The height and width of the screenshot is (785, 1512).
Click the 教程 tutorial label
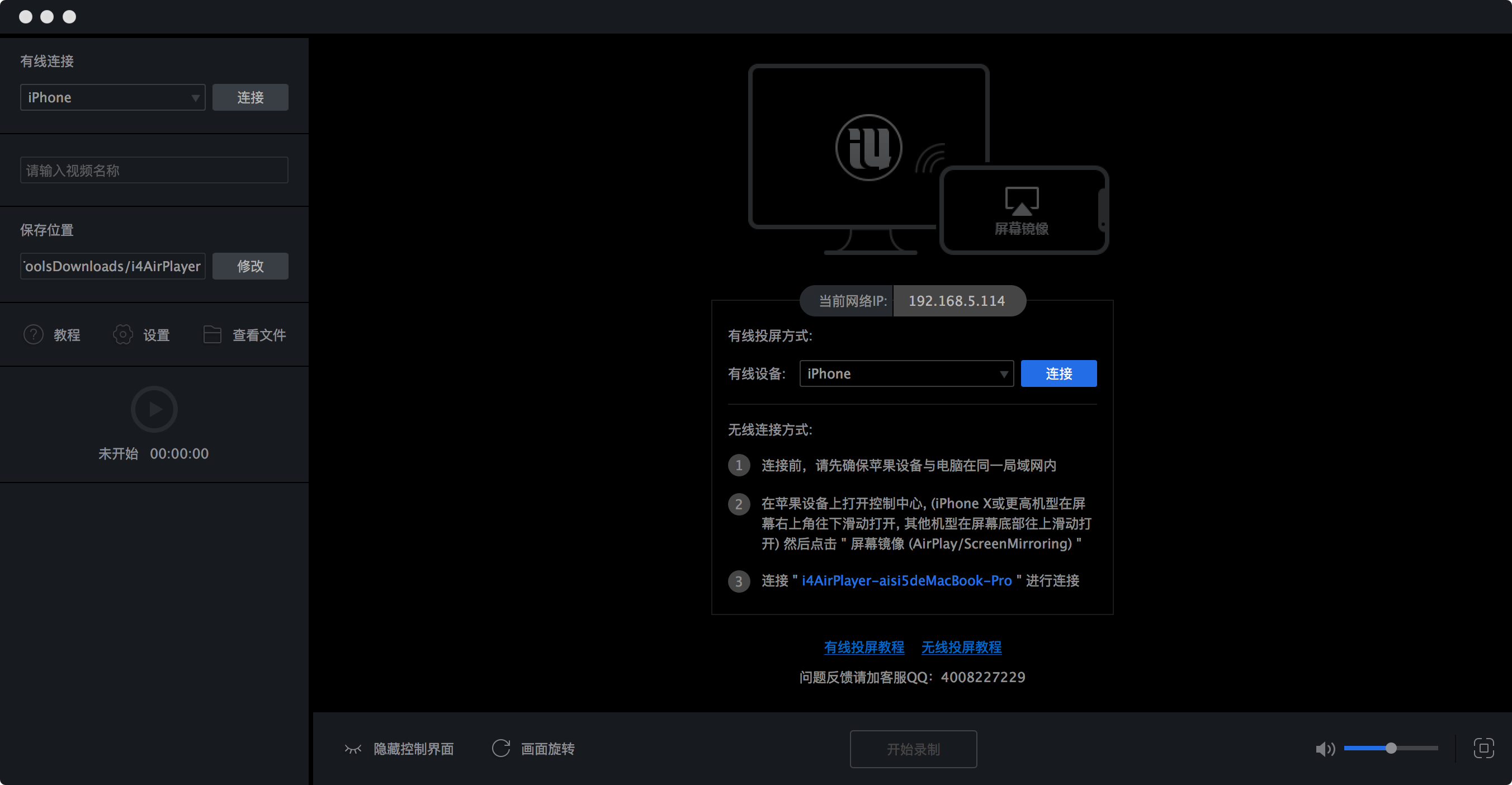[x=67, y=335]
